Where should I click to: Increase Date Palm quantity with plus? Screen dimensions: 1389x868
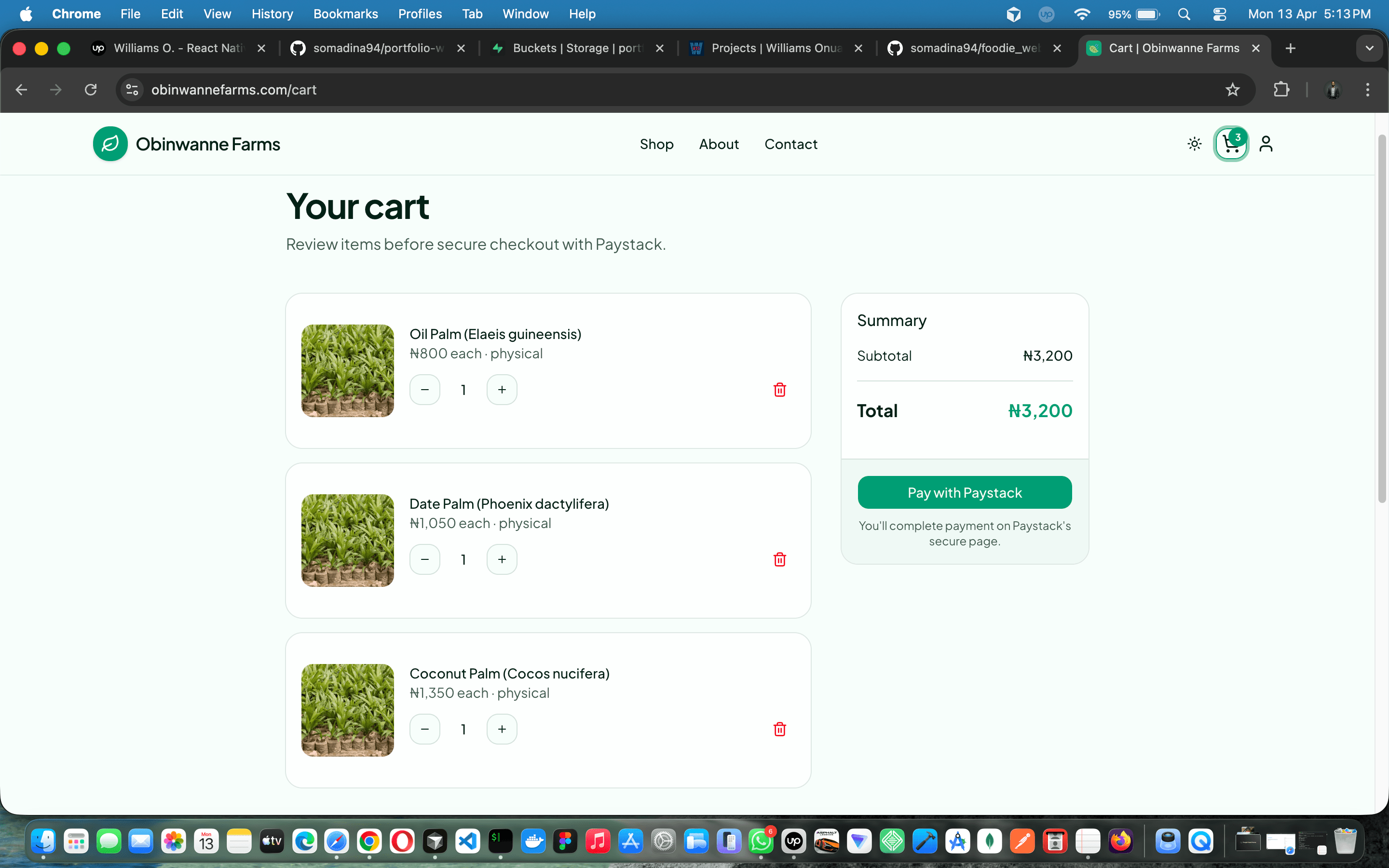502,558
